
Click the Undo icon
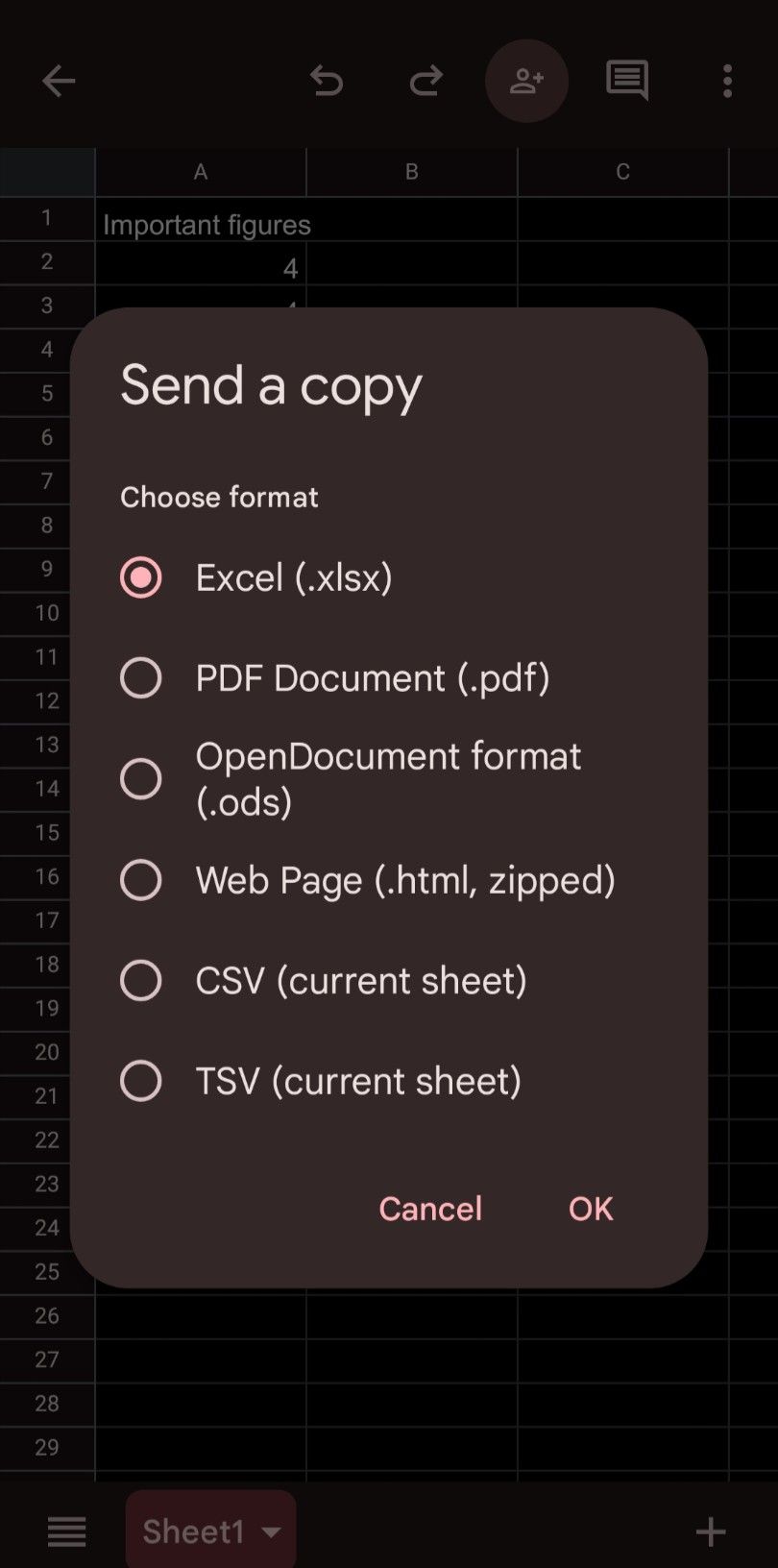(328, 81)
